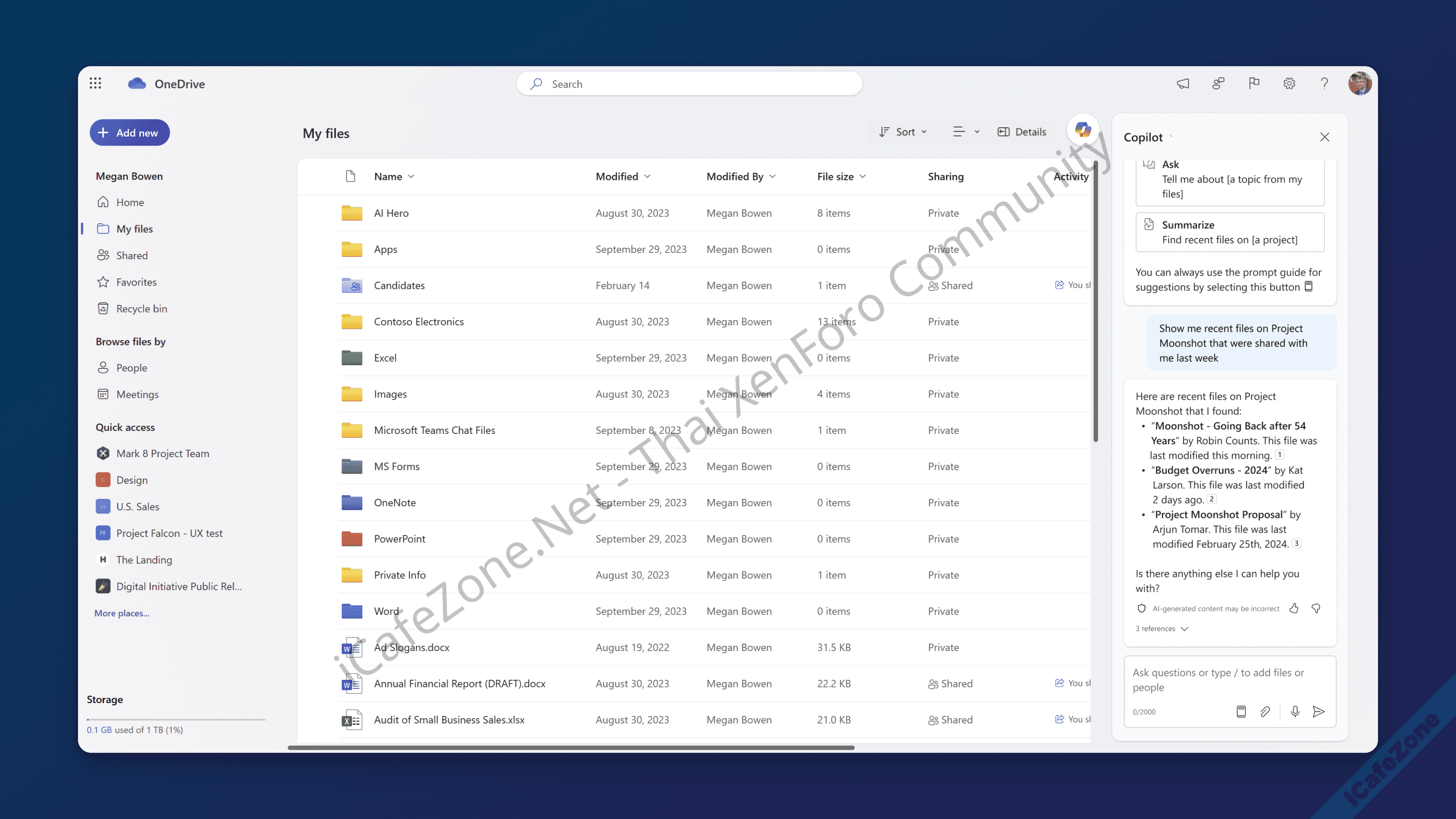Open the app launcher waffle icon
Viewport: 1456px width, 819px height.
pos(95,83)
